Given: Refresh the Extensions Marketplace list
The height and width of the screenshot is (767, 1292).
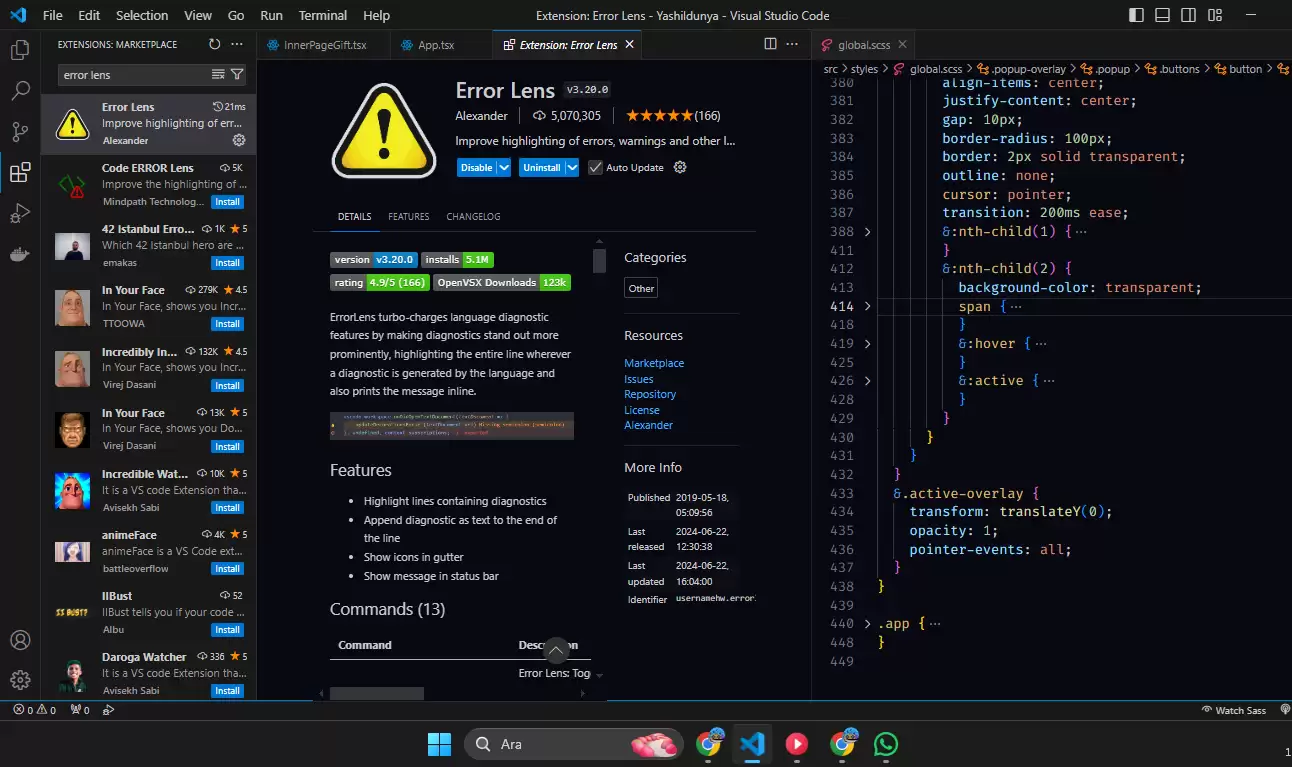Looking at the screenshot, I should click(x=214, y=44).
